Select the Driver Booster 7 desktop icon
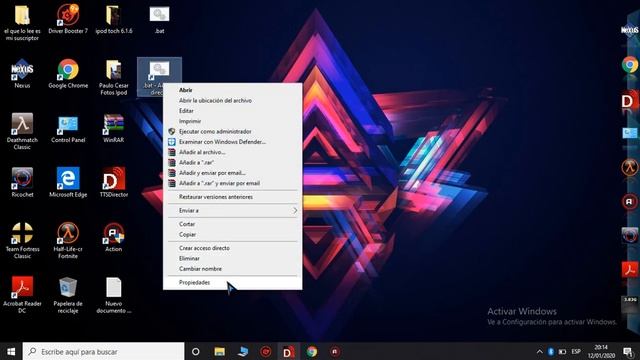Viewport: 640px width, 360px height. pos(68,19)
